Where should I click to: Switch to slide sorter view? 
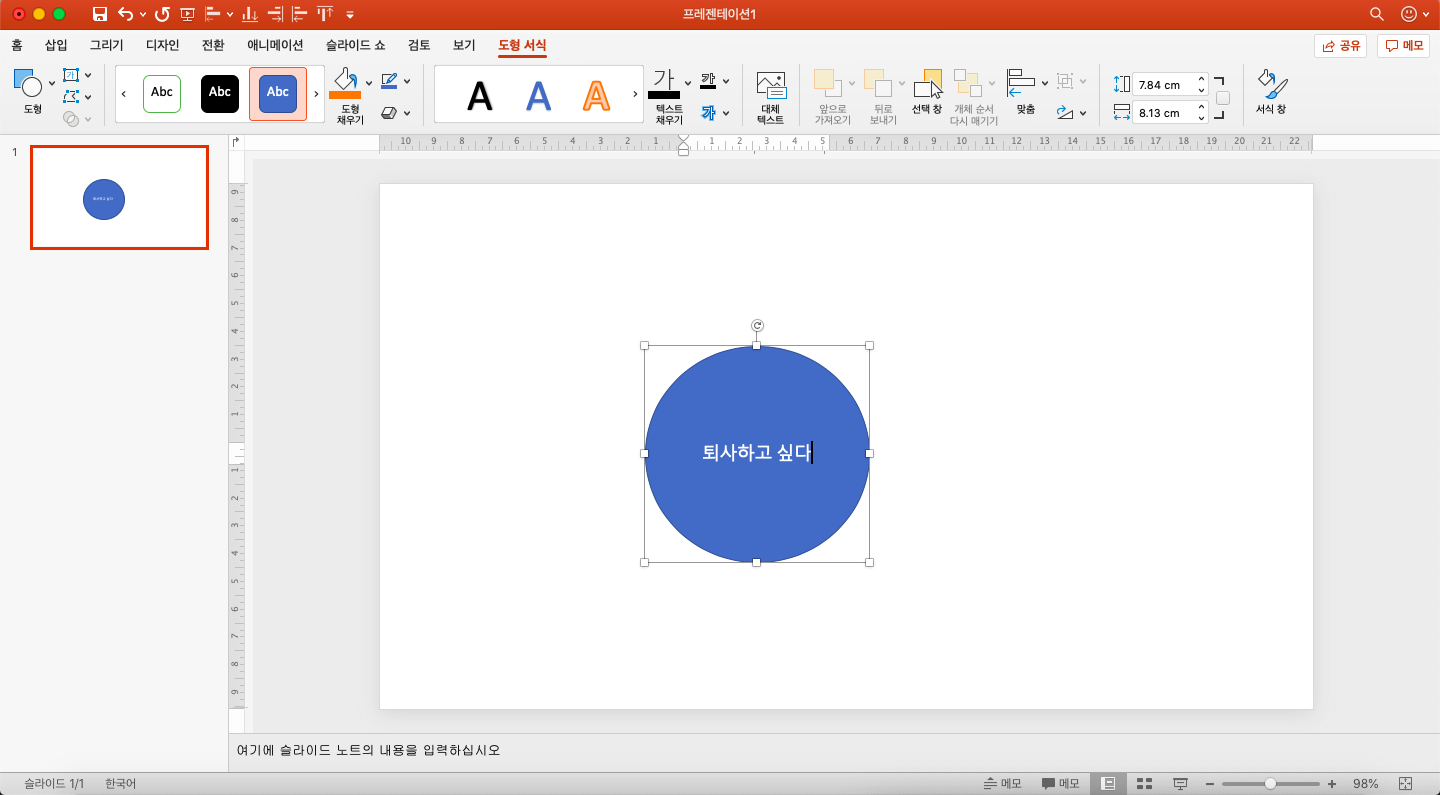pyautogui.click(x=1145, y=784)
